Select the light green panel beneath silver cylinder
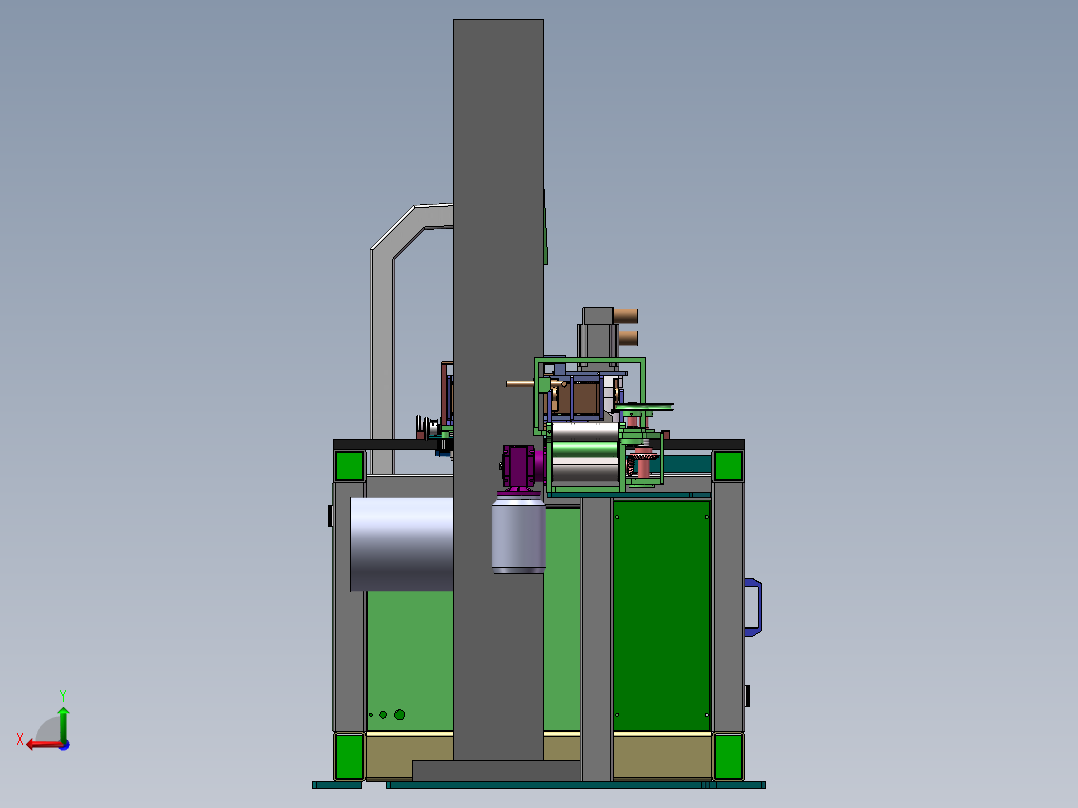 click(410, 660)
